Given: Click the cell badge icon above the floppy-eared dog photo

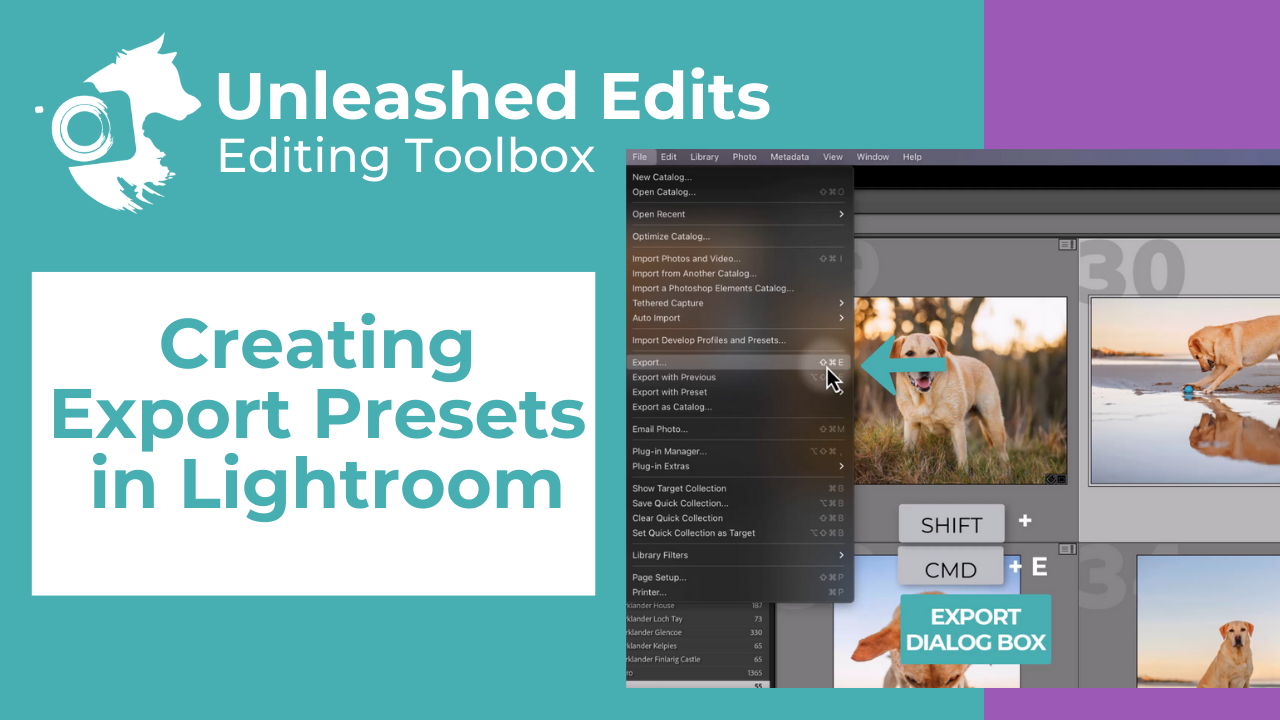Looking at the screenshot, I should [1067, 549].
